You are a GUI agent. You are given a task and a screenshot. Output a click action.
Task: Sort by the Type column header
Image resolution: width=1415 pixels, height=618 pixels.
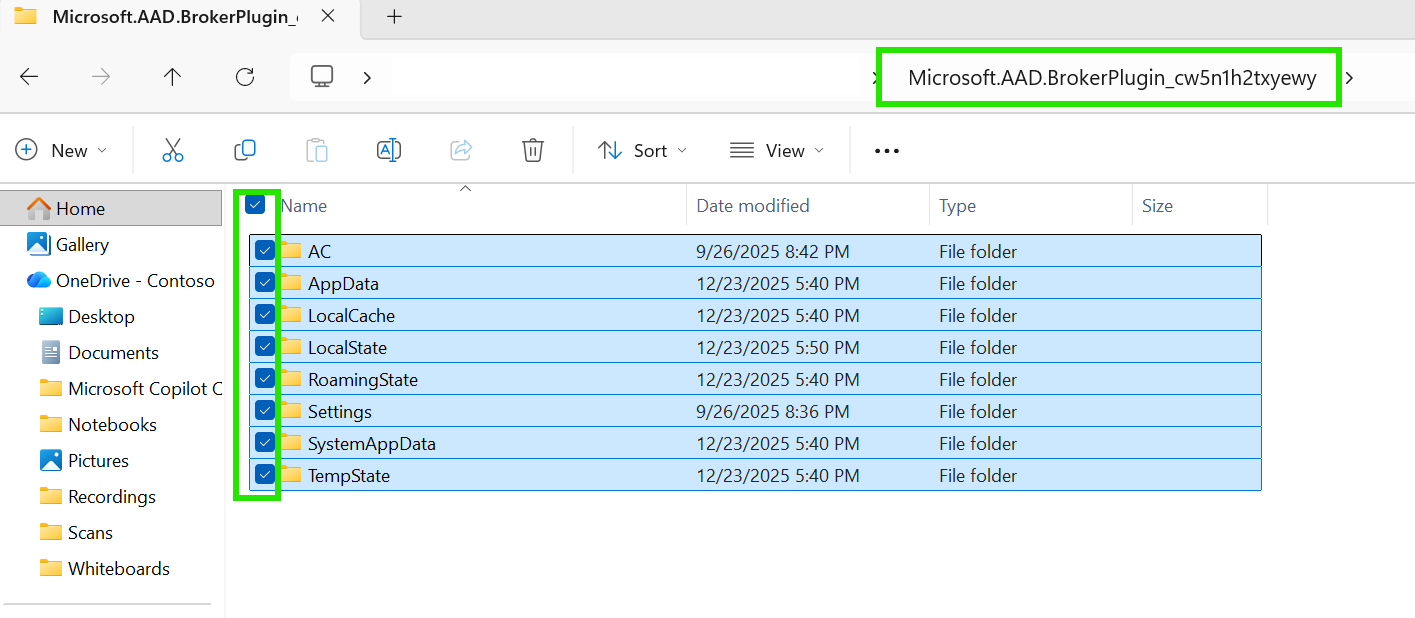[957, 206]
